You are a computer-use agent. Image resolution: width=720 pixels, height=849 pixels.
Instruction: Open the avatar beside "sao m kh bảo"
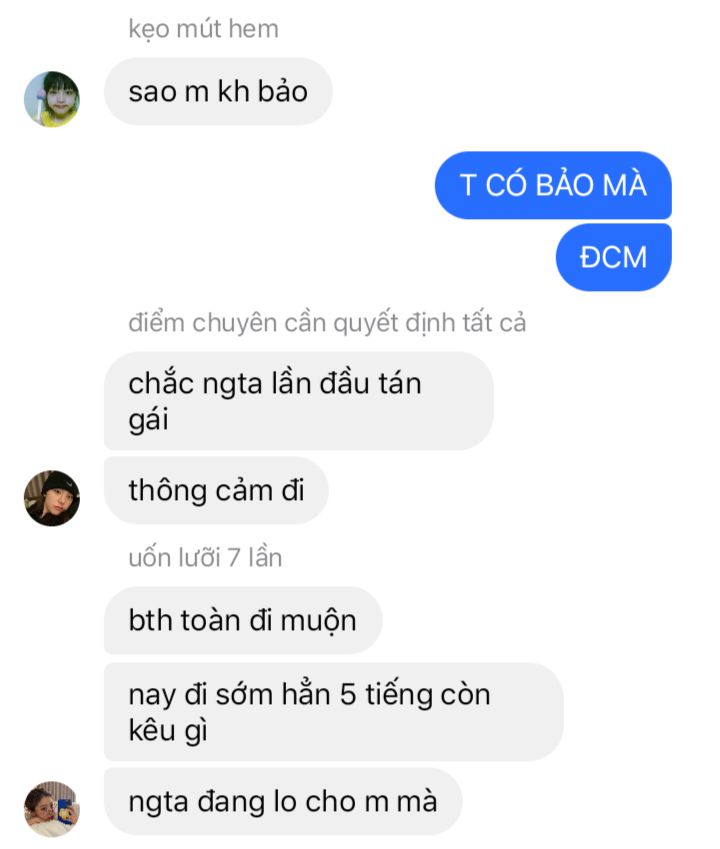(x=51, y=99)
